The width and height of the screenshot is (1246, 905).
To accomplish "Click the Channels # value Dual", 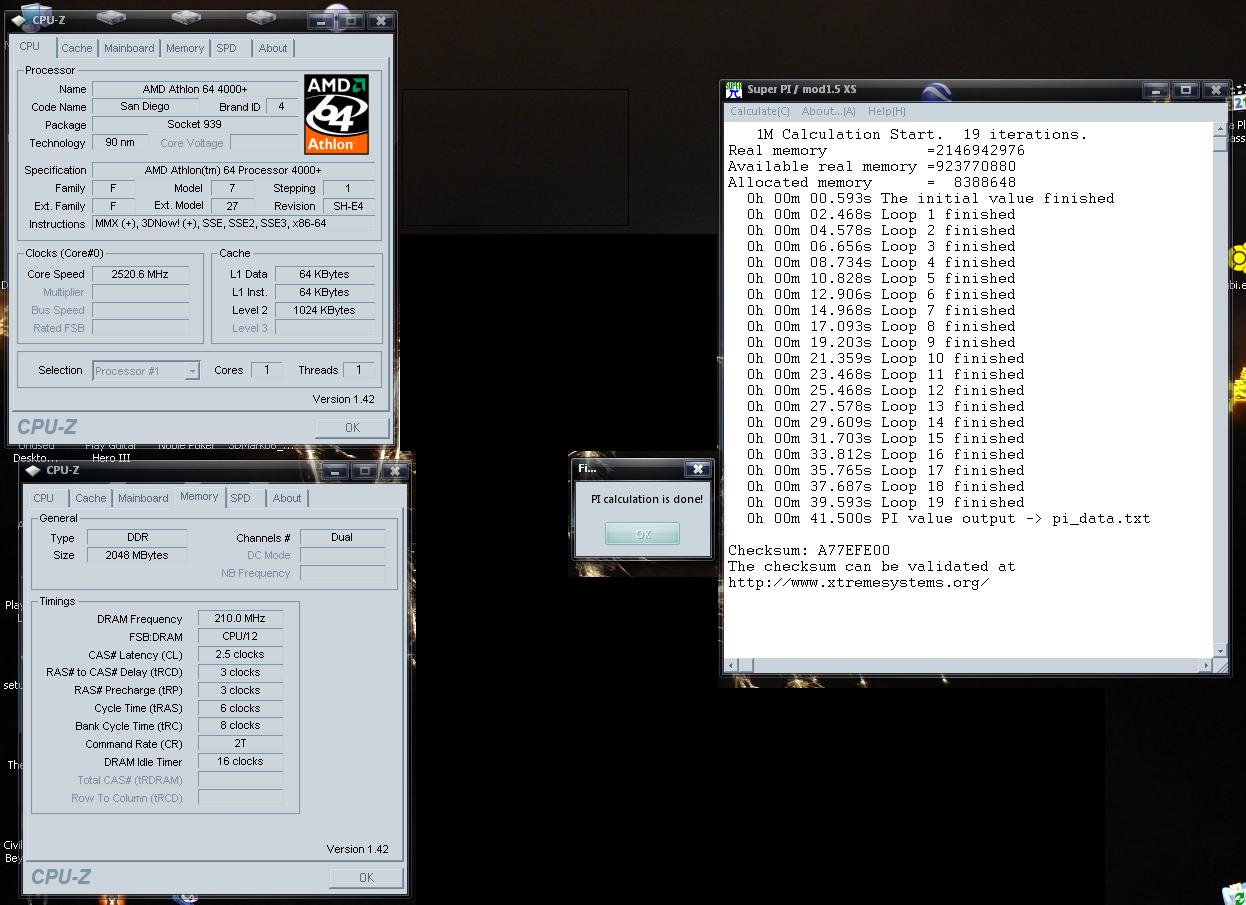I will point(342,538).
